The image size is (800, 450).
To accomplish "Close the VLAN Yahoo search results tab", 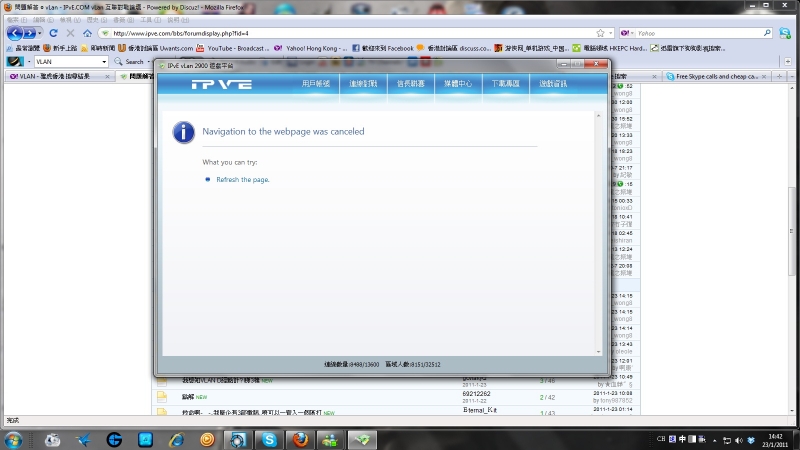I will click(107, 76).
